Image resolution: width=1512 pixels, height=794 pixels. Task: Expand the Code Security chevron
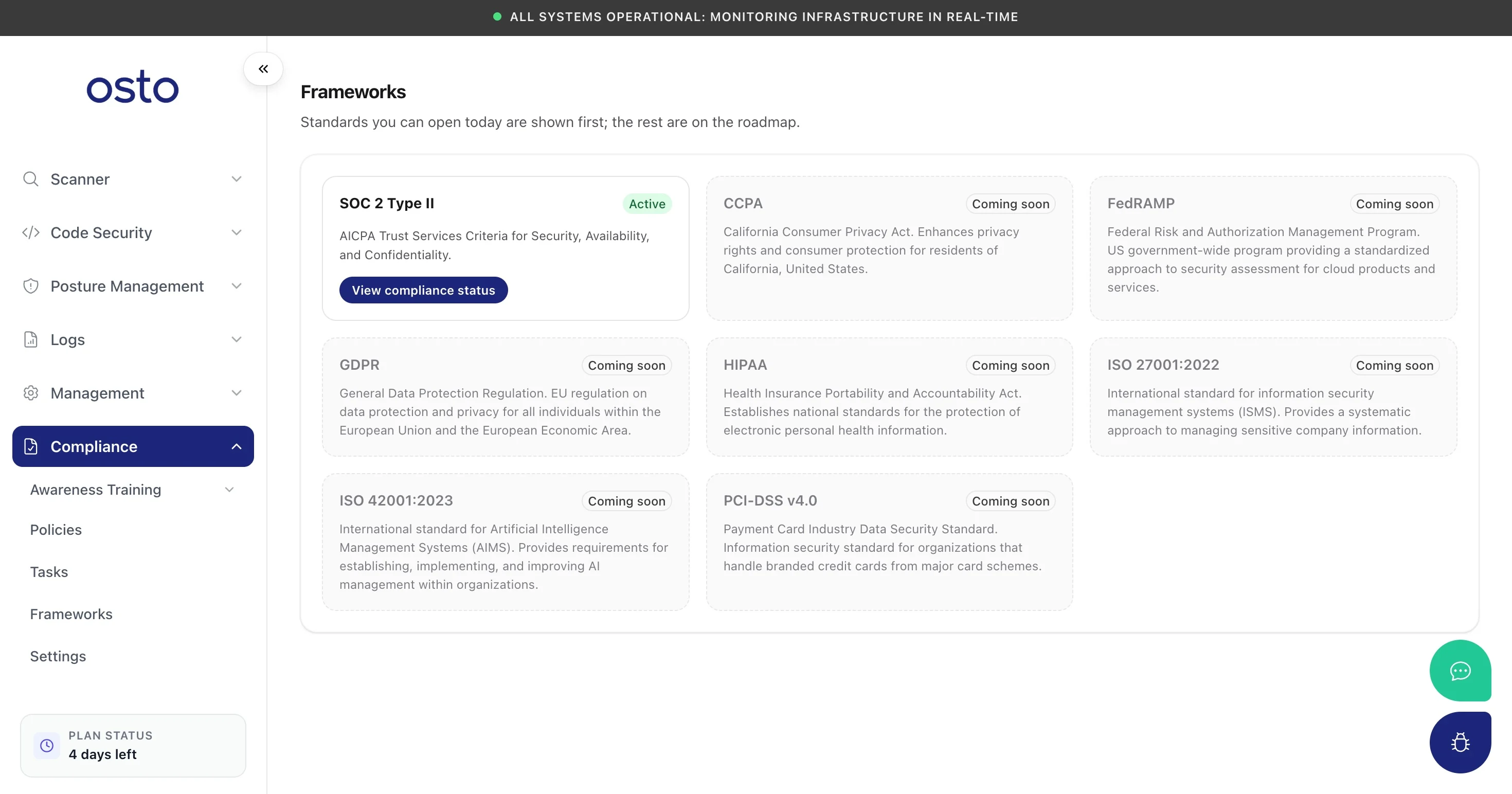click(x=237, y=232)
